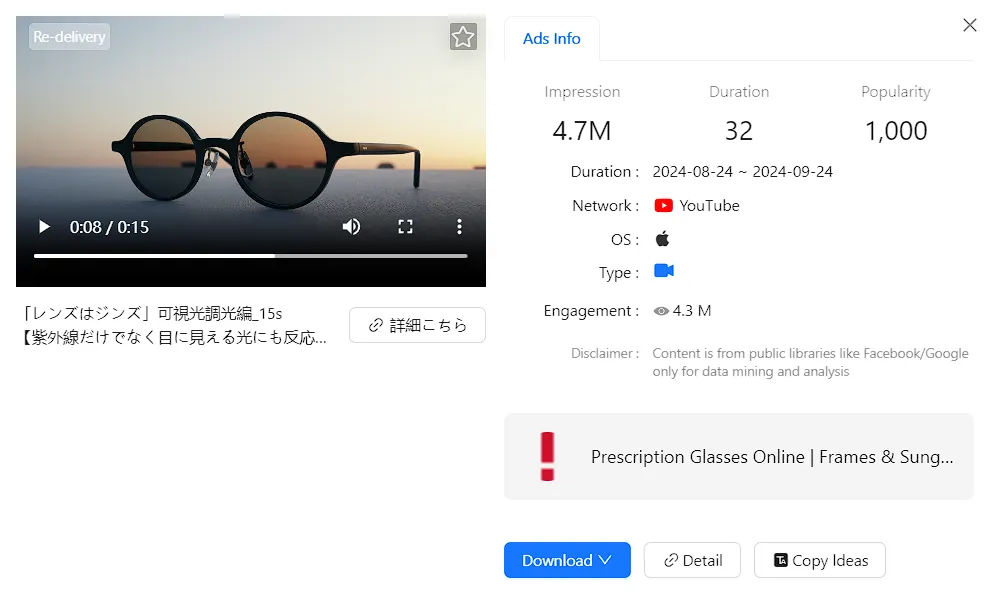Screen dimensions: 991x594
Task: Click the Re-delivery badge
Action: [69, 37]
